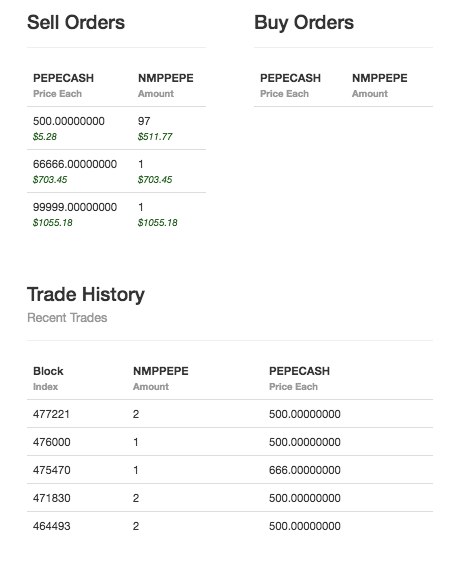Open trade at block 476000
The height and width of the screenshot is (562, 450).
230,442
